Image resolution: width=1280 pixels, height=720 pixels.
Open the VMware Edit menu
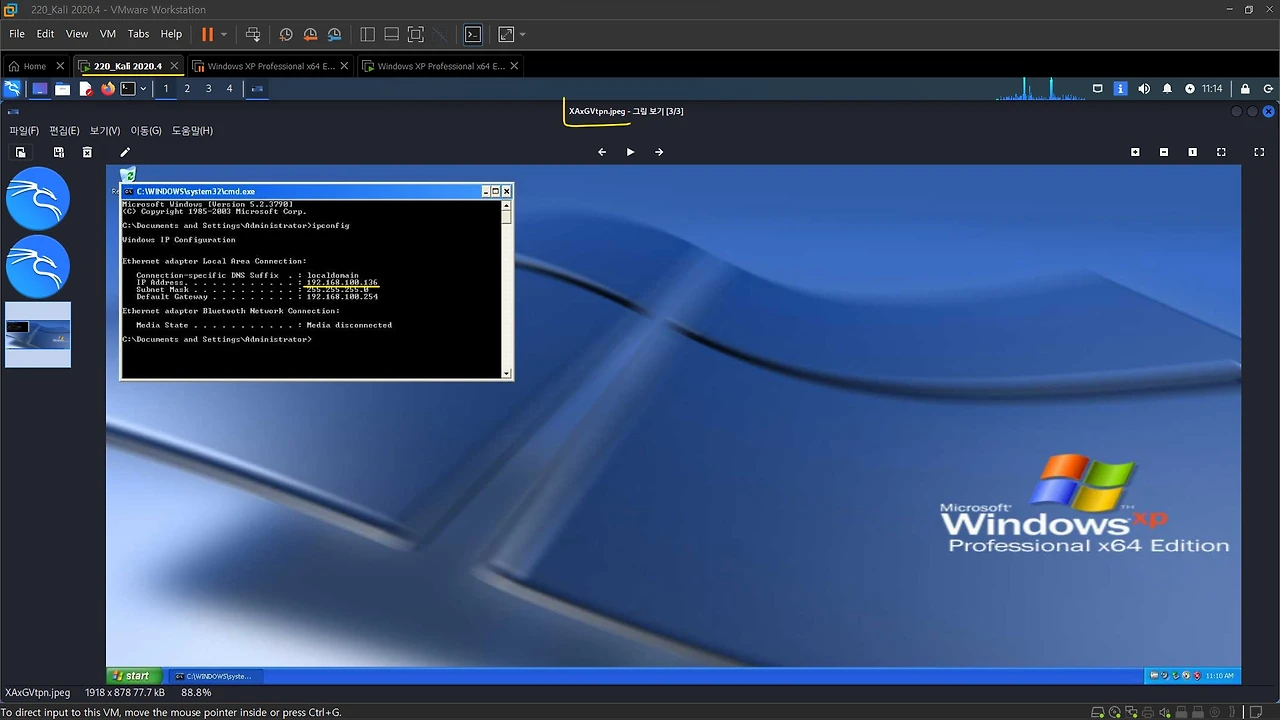tap(46, 34)
